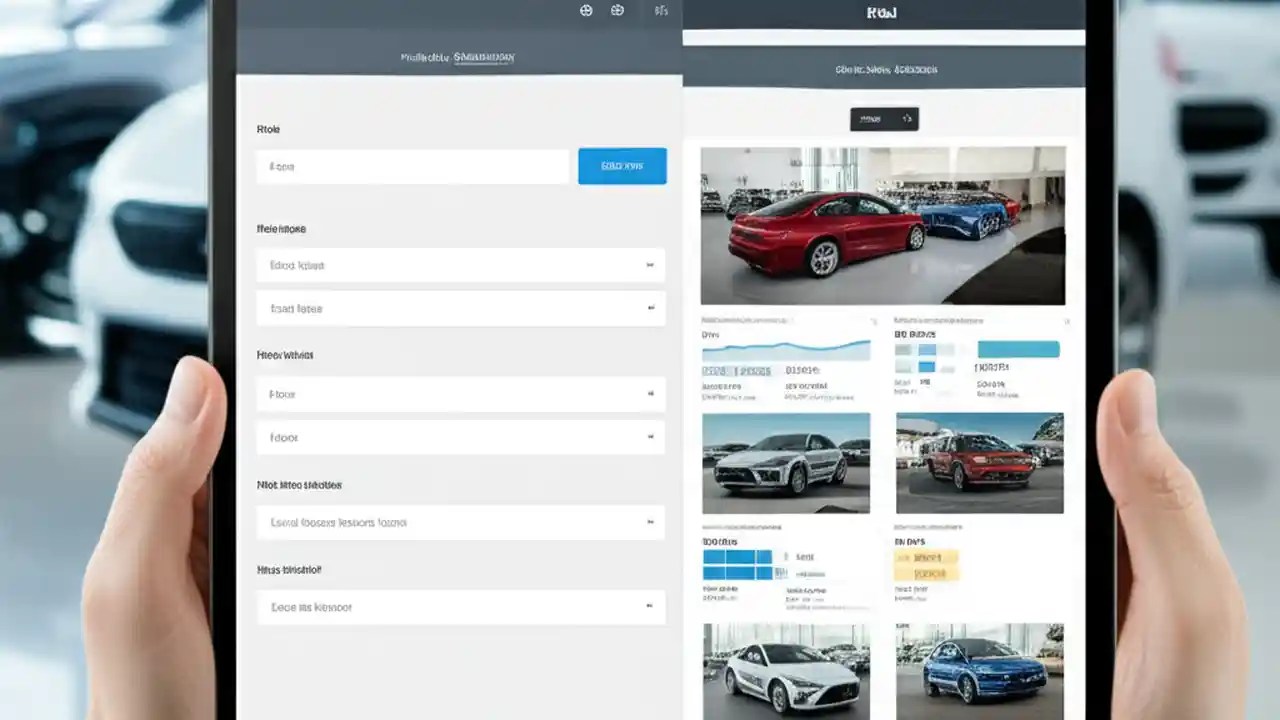The image size is (1280, 720).
Task: Toggle the dark switch above the showroom hero image
Action: [x=885, y=118]
